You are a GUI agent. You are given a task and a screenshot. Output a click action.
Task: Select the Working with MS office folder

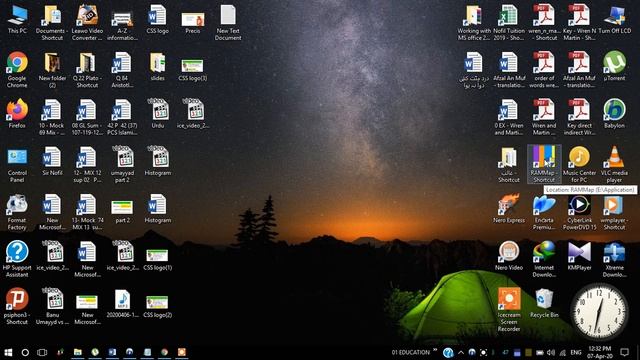coord(473,22)
